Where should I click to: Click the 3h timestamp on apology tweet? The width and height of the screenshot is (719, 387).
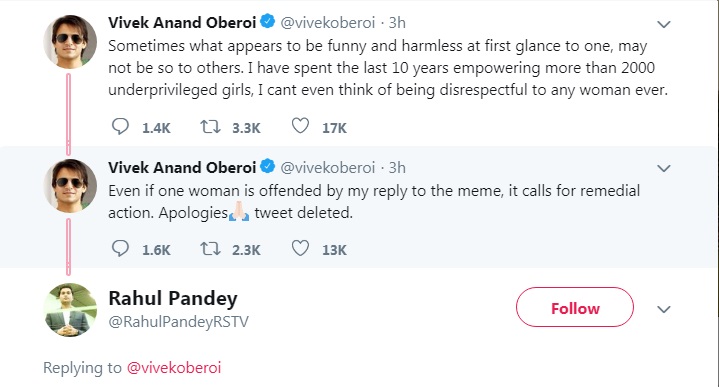[x=397, y=167]
